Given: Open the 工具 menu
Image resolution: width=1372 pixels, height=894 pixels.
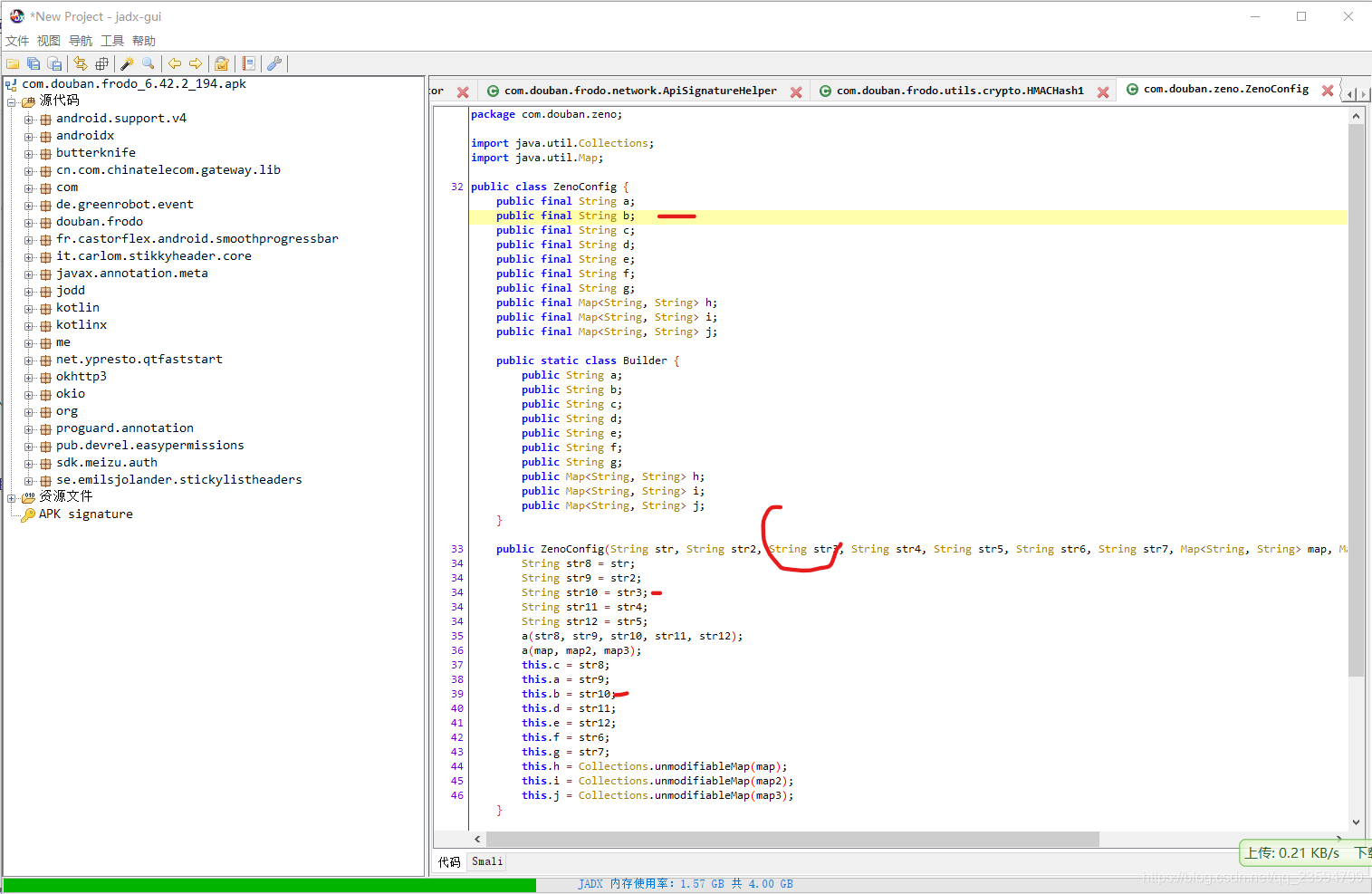Looking at the screenshot, I should [x=112, y=41].
